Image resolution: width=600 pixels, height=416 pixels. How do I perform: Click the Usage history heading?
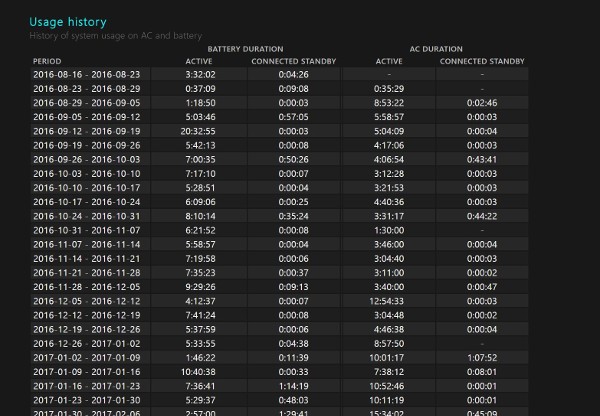coord(68,21)
